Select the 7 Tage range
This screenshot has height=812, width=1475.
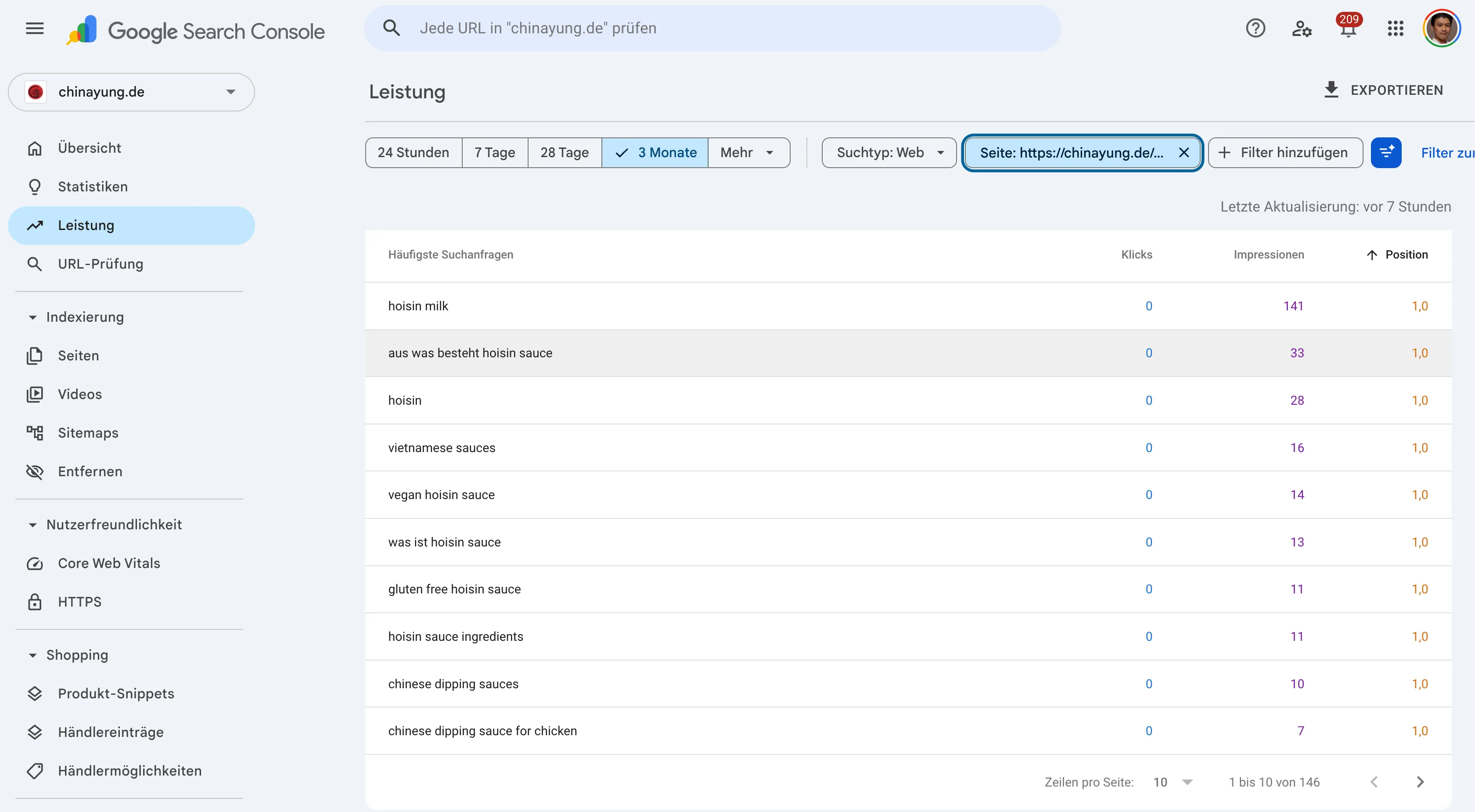[495, 153]
